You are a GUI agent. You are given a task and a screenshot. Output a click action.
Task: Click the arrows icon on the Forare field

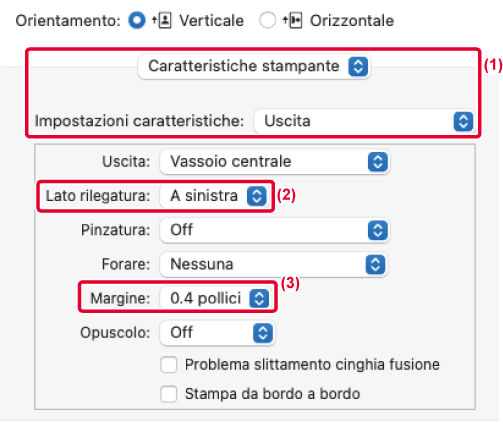pyautogui.click(x=375, y=265)
